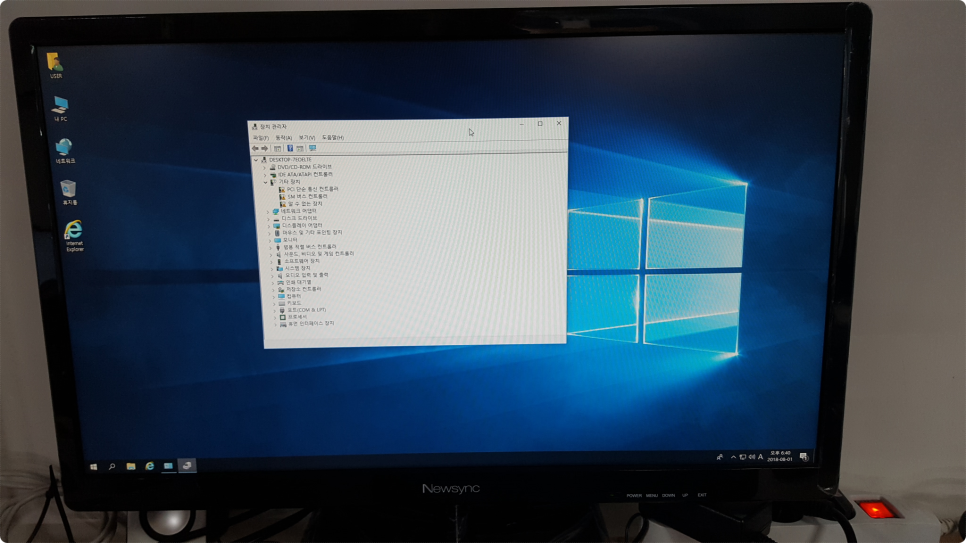Expand the 마우스 및 기타 포인팅 장치 category
This screenshot has height=543, width=966.
point(269,233)
